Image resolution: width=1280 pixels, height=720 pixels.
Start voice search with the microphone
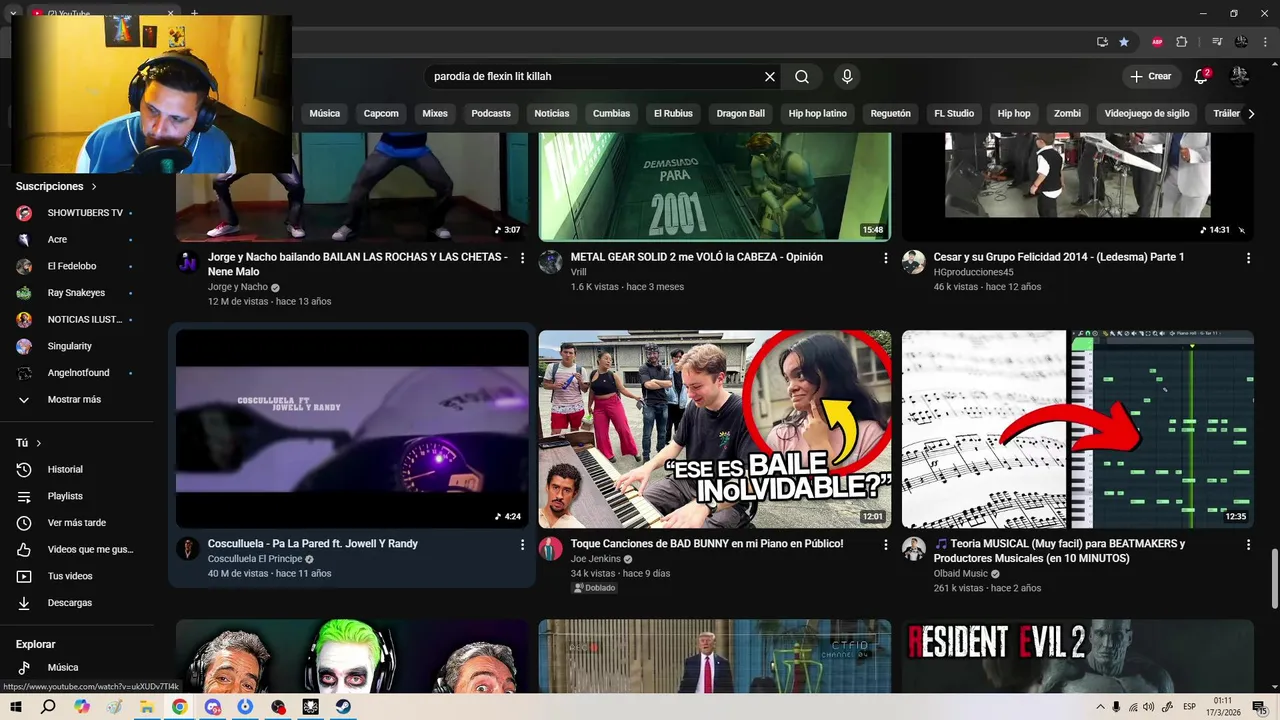[847, 77]
